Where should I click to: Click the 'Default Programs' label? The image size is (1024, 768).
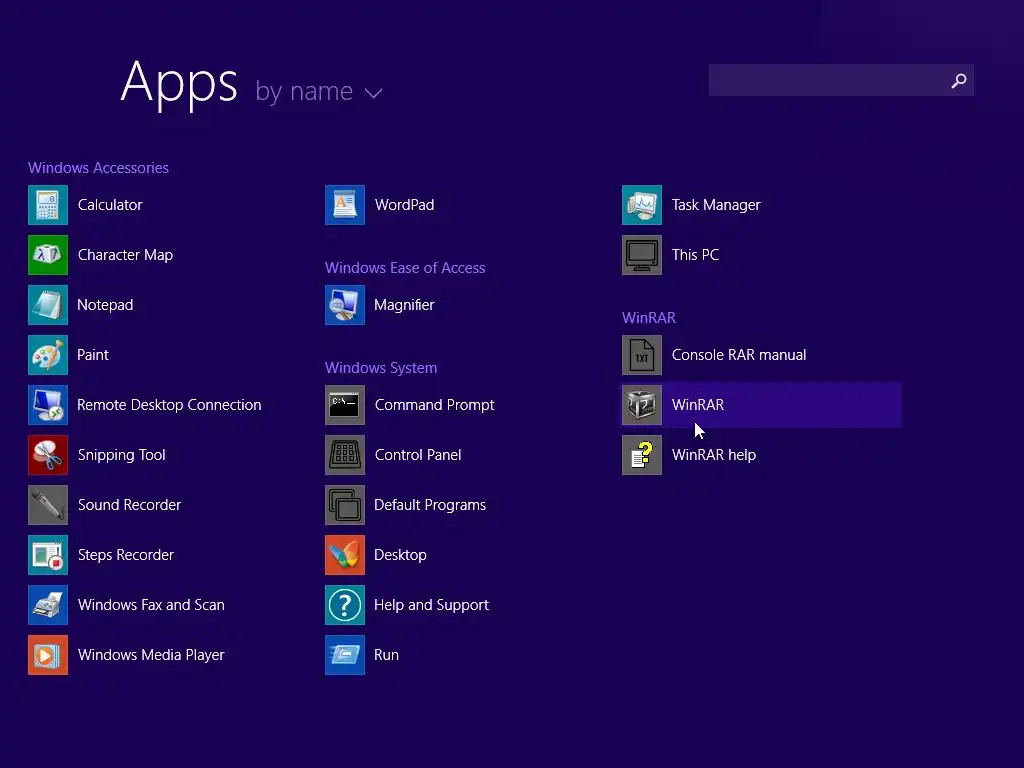point(430,505)
